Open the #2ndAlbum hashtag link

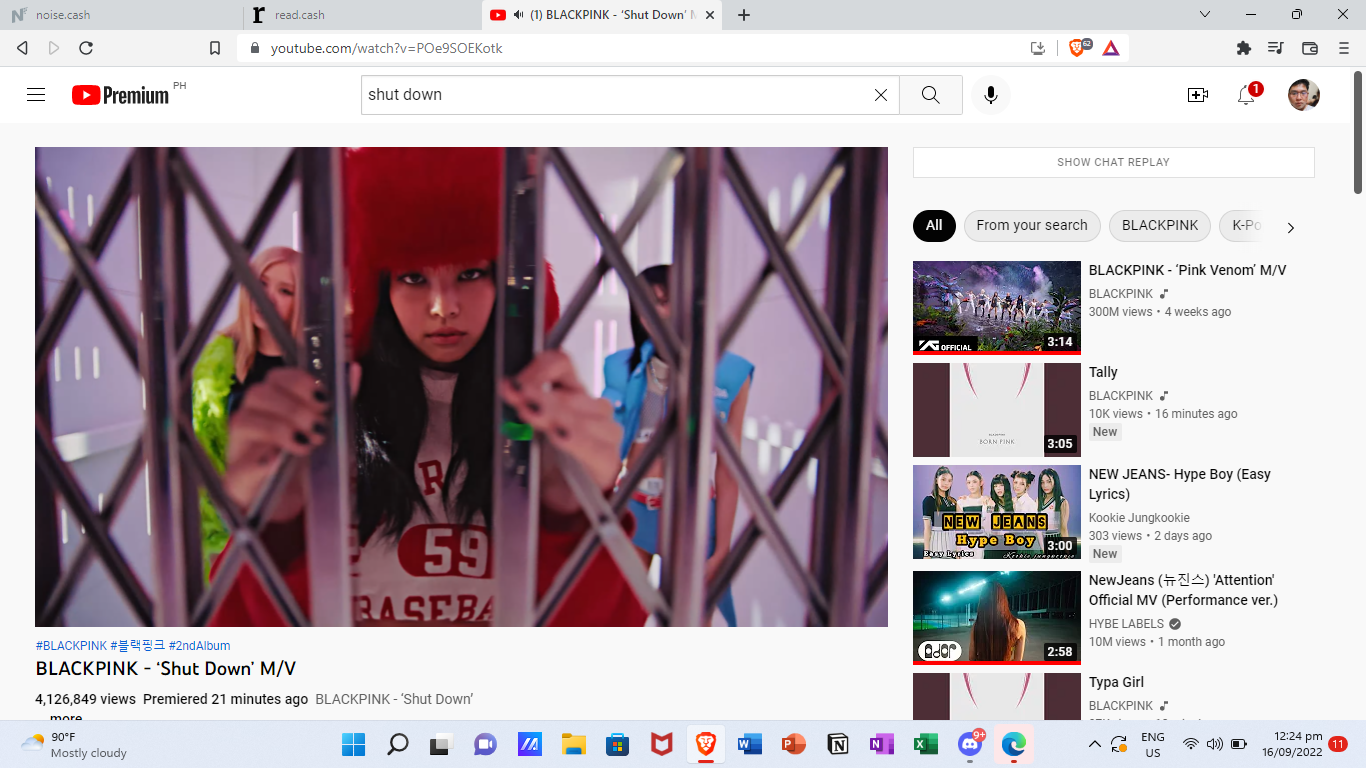[200, 646]
